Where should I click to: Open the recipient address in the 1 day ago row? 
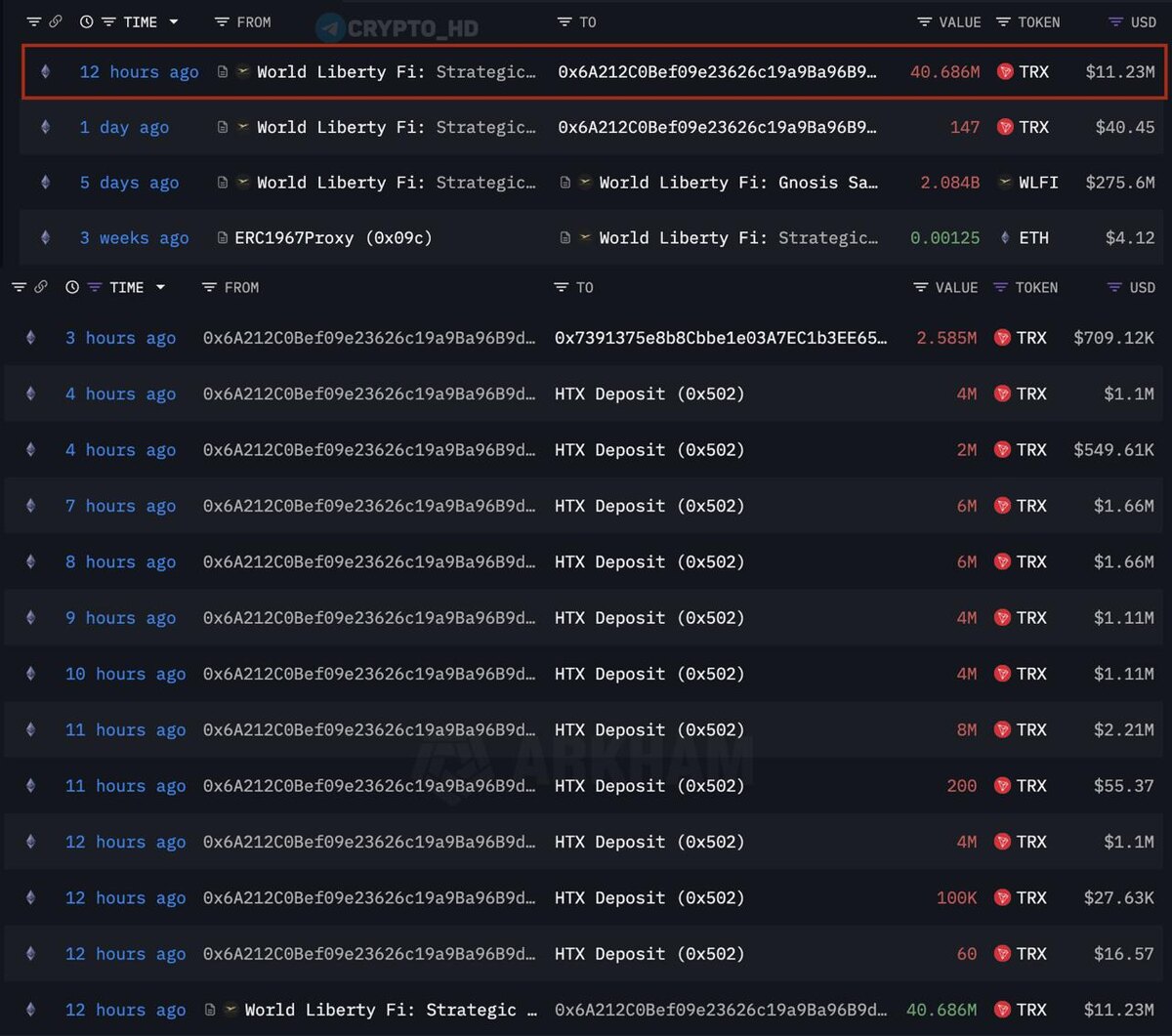717,127
